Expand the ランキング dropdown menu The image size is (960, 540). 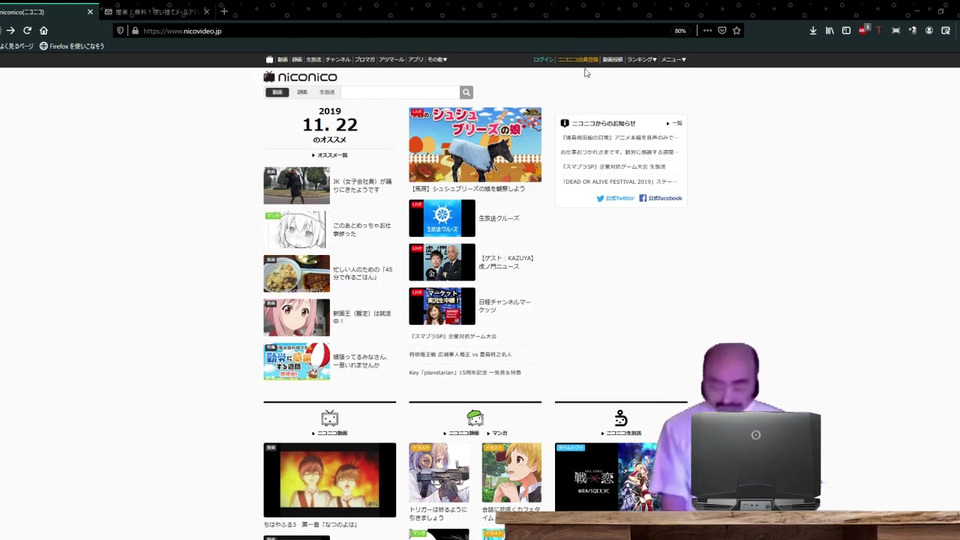click(642, 59)
